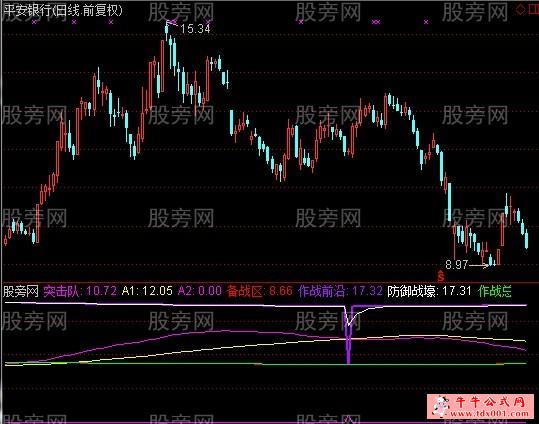Click the green 作战总 indicator label
Screen dimensions: 539x424
click(x=494, y=291)
